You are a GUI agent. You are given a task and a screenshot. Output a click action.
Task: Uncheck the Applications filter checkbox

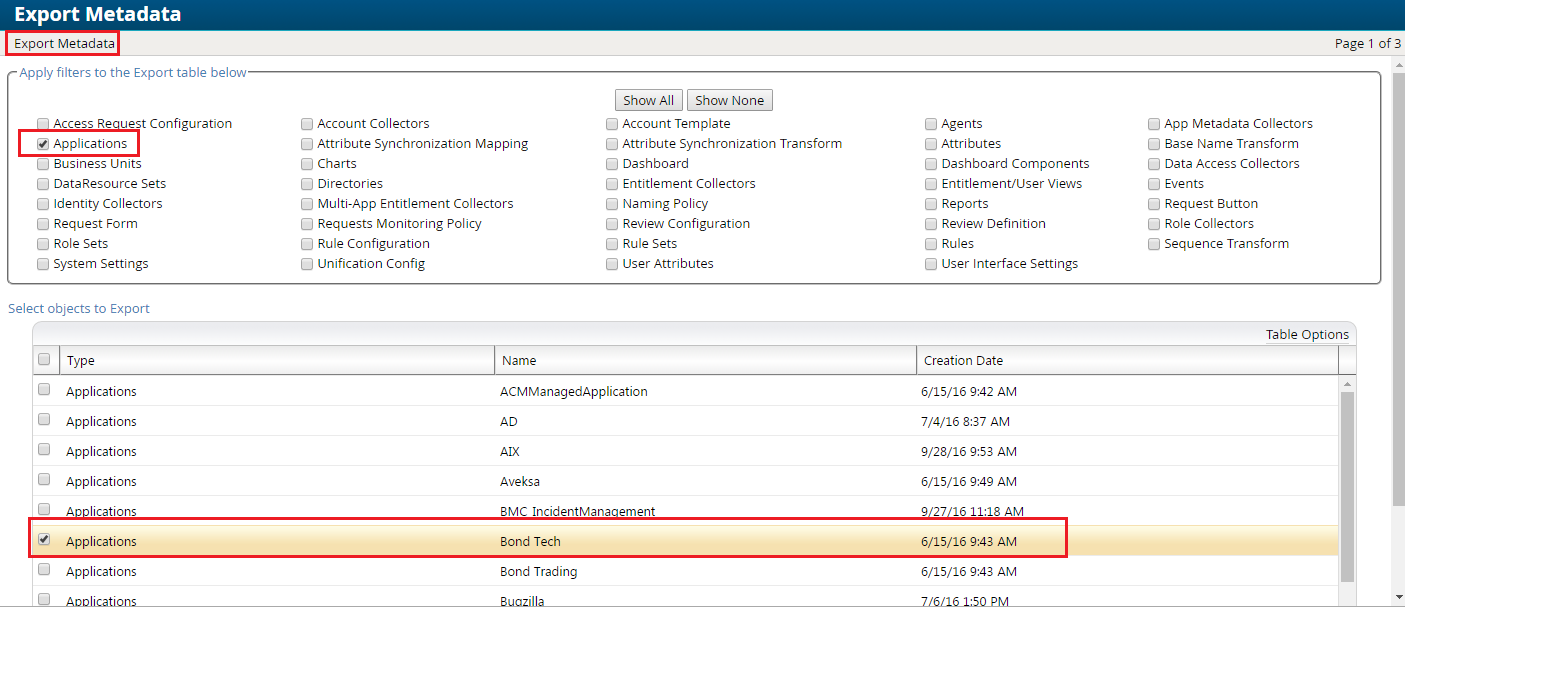click(43, 144)
